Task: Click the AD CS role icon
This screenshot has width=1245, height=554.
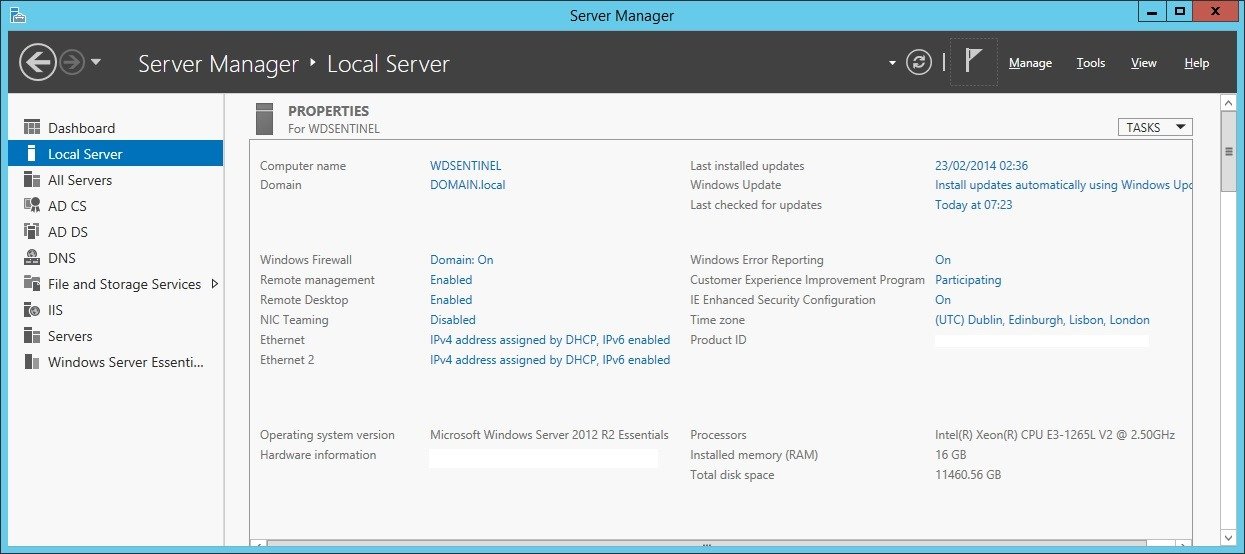Action: click(32, 206)
